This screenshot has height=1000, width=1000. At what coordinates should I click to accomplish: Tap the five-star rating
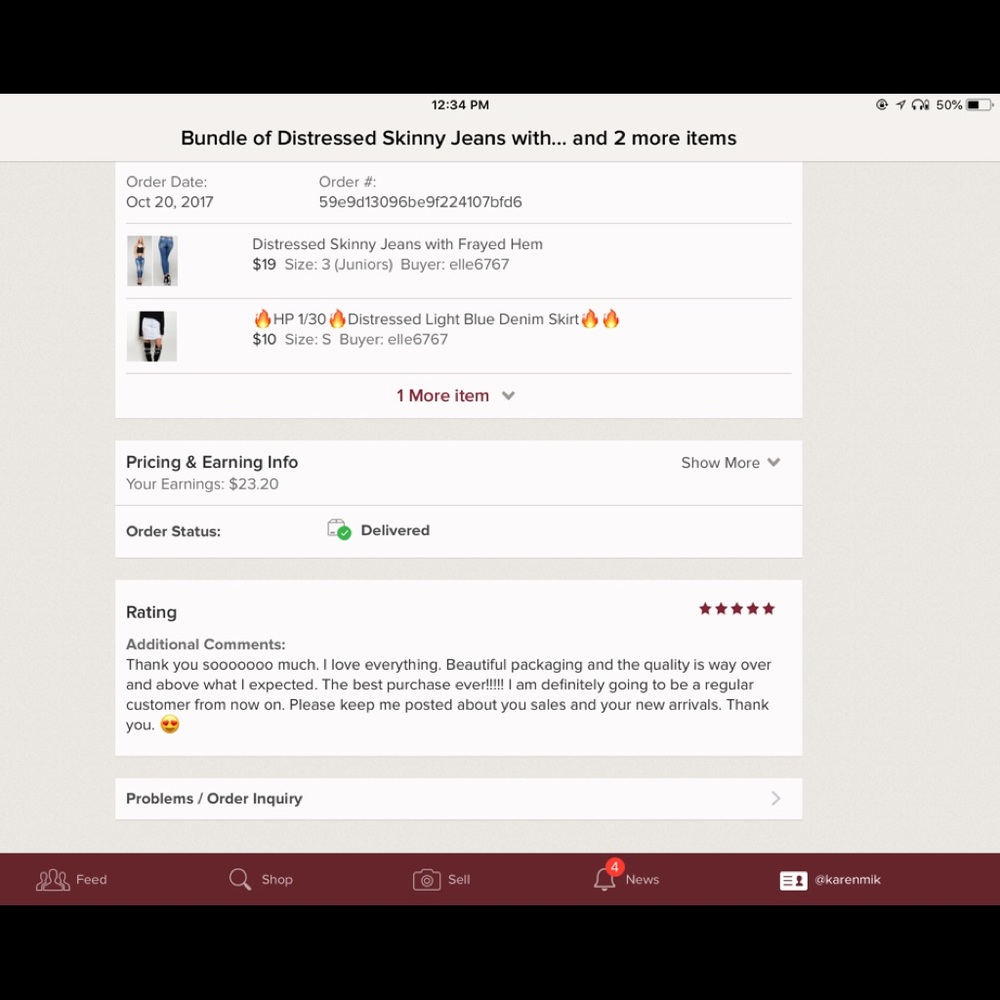pyautogui.click(x=737, y=608)
